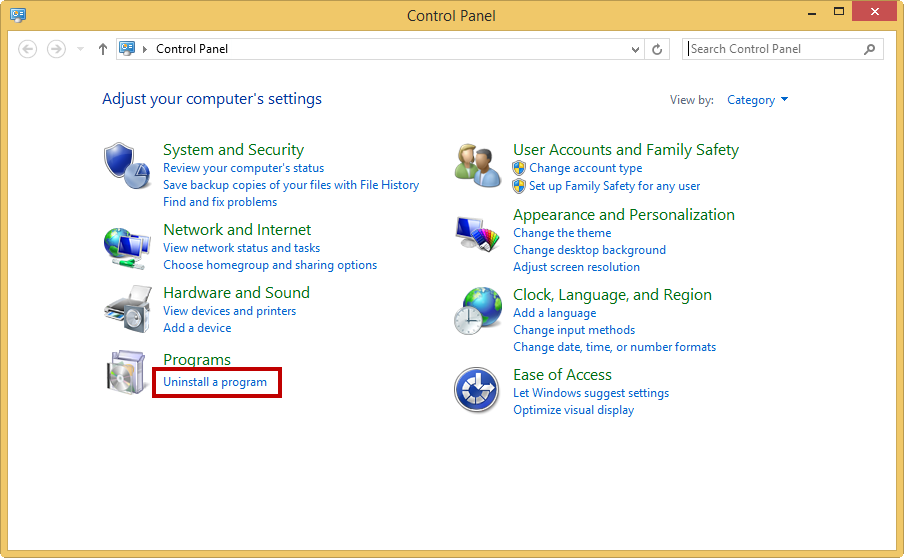Click Change date, time, or number formats

click(x=615, y=347)
